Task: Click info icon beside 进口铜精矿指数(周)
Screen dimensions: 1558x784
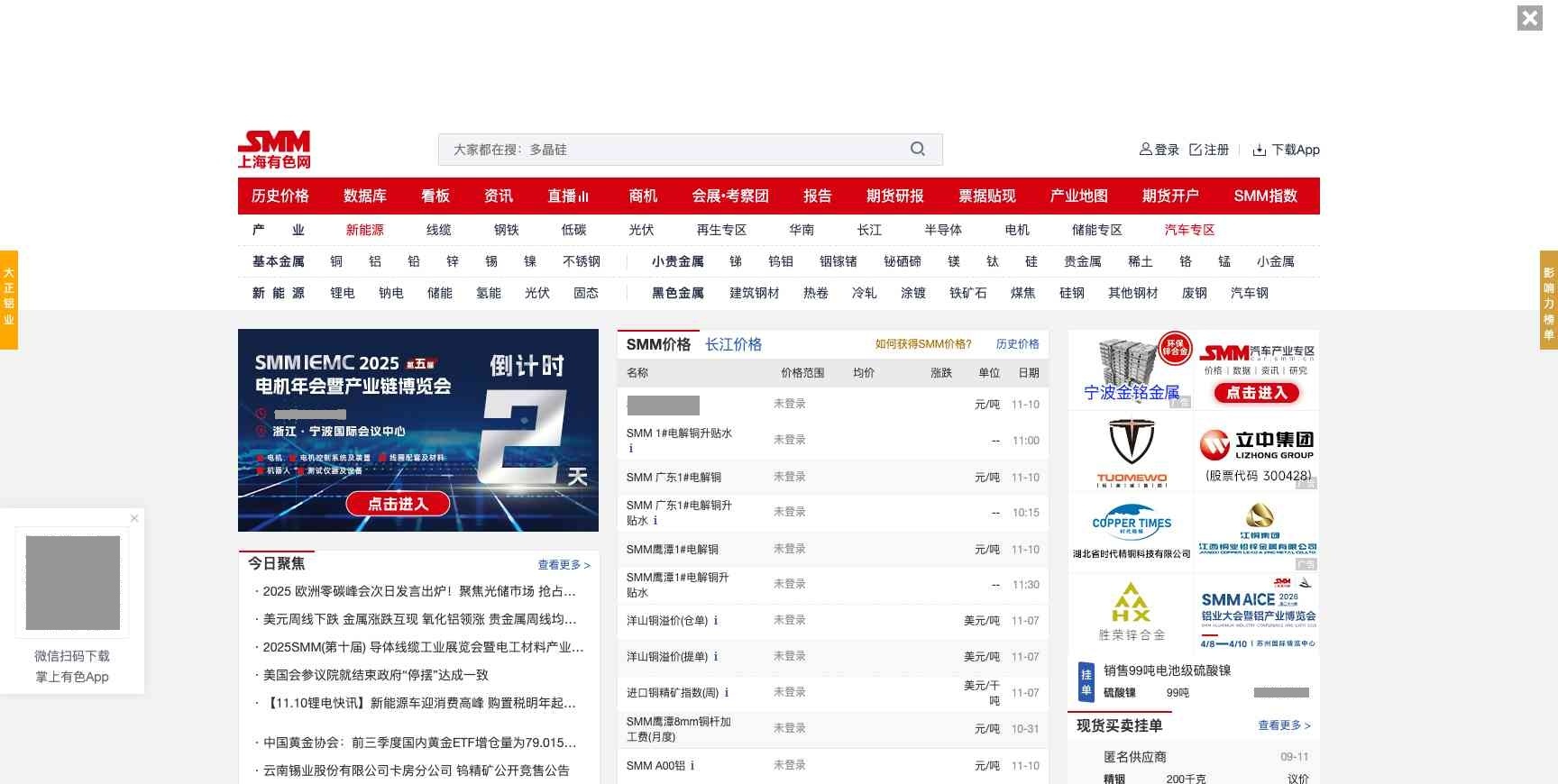Action: tap(727, 693)
